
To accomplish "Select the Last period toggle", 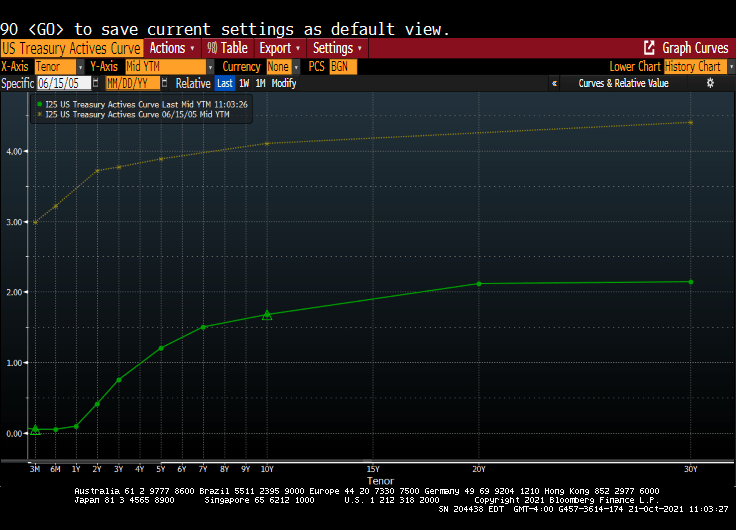I will pos(224,84).
